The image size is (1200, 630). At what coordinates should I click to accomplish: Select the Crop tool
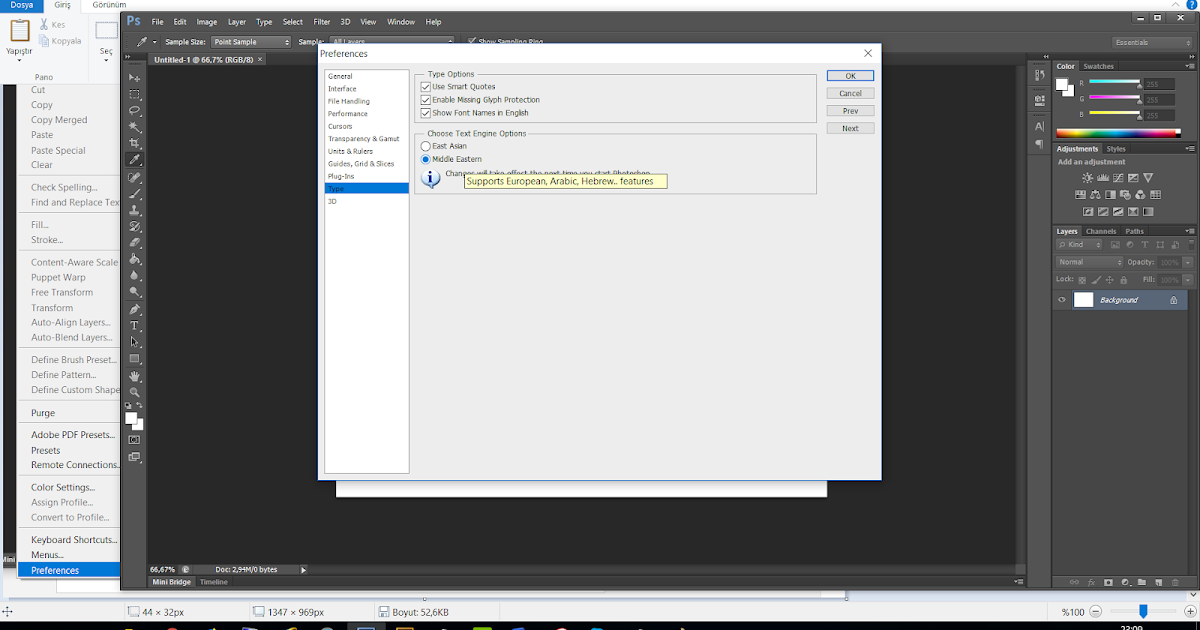coord(134,144)
